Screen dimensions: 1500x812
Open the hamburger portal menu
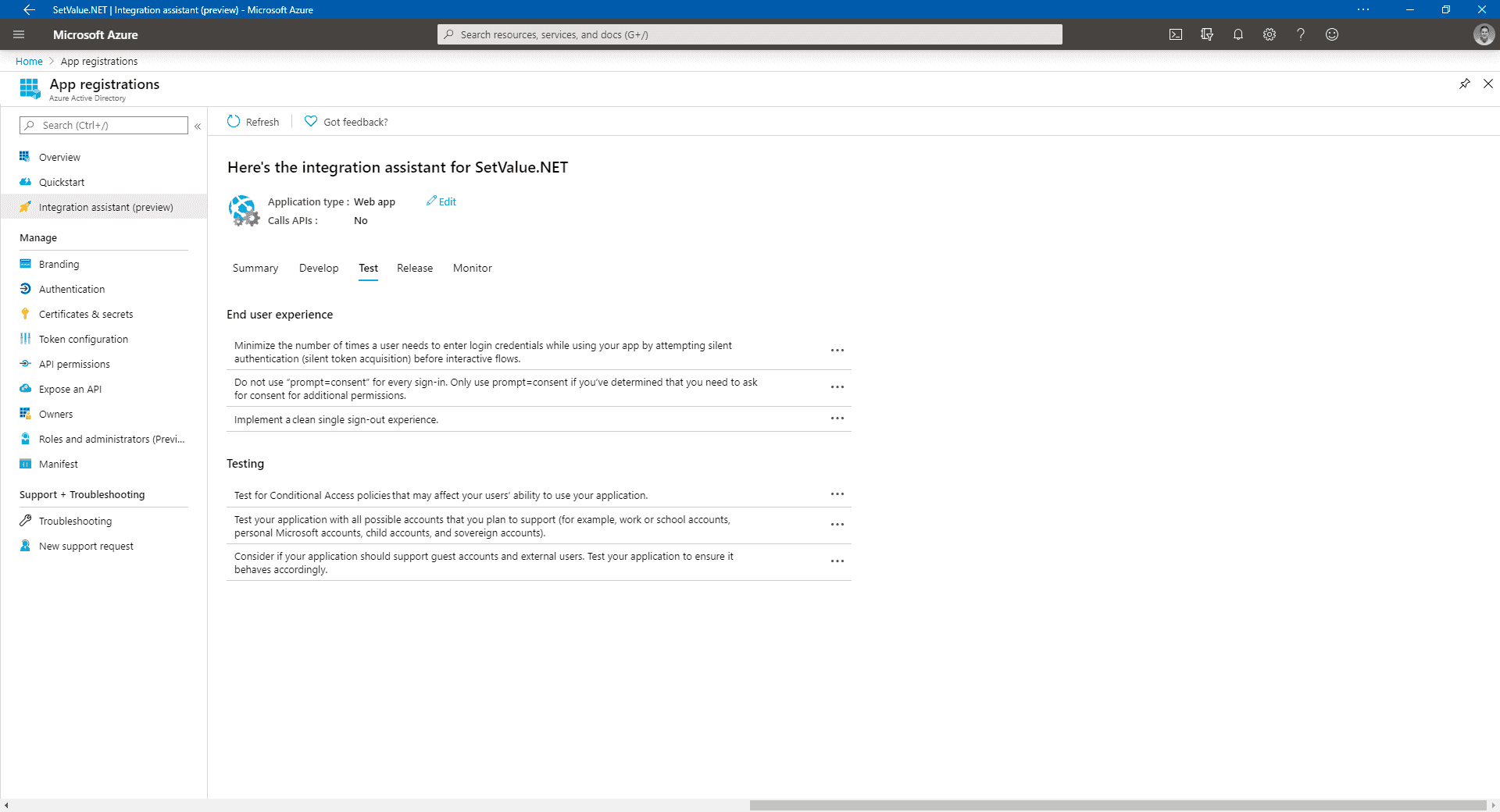(x=19, y=34)
